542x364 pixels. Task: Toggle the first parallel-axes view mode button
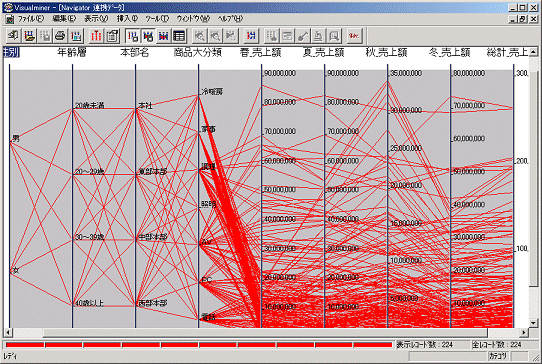pyautogui.click(x=132, y=36)
